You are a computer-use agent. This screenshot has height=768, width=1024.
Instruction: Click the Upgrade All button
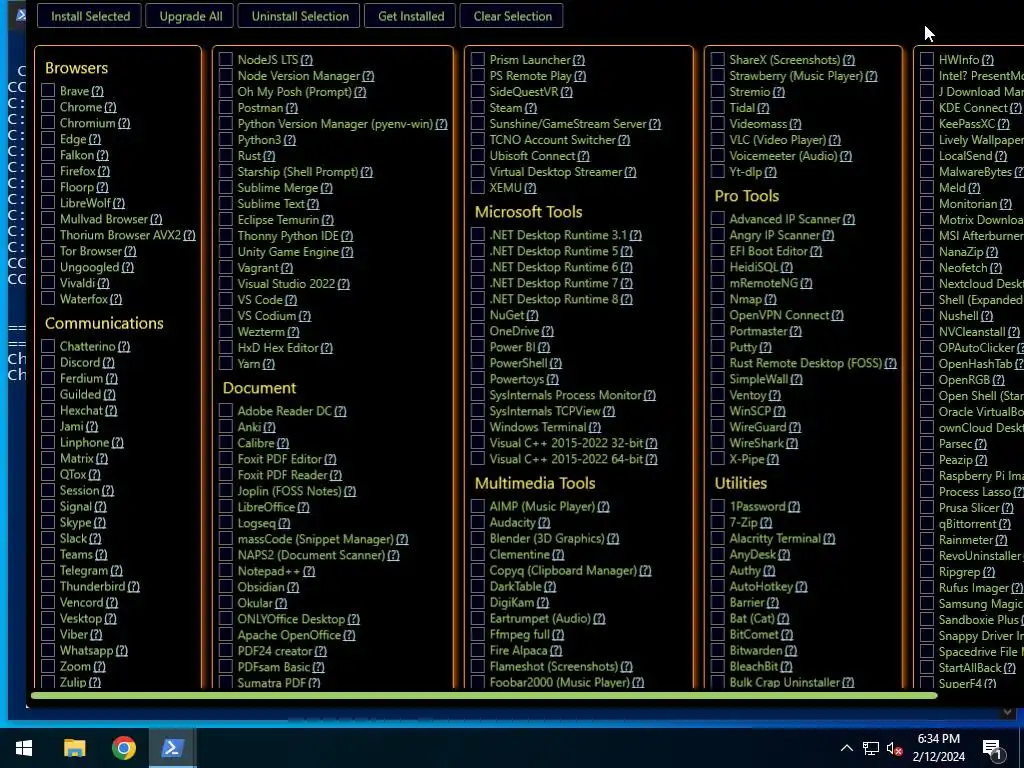click(x=191, y=16)
